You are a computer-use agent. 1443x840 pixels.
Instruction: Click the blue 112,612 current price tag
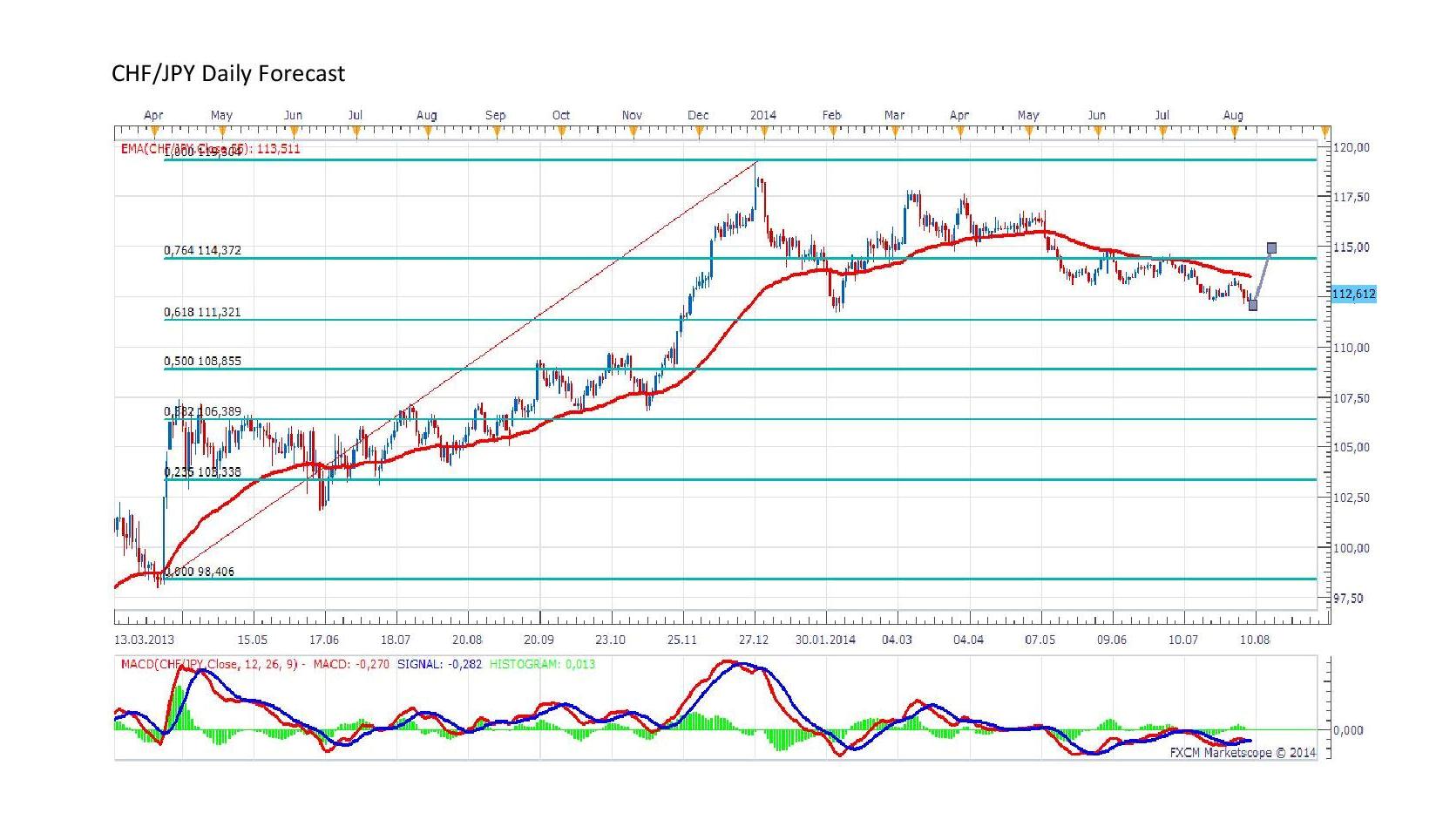1354,294
